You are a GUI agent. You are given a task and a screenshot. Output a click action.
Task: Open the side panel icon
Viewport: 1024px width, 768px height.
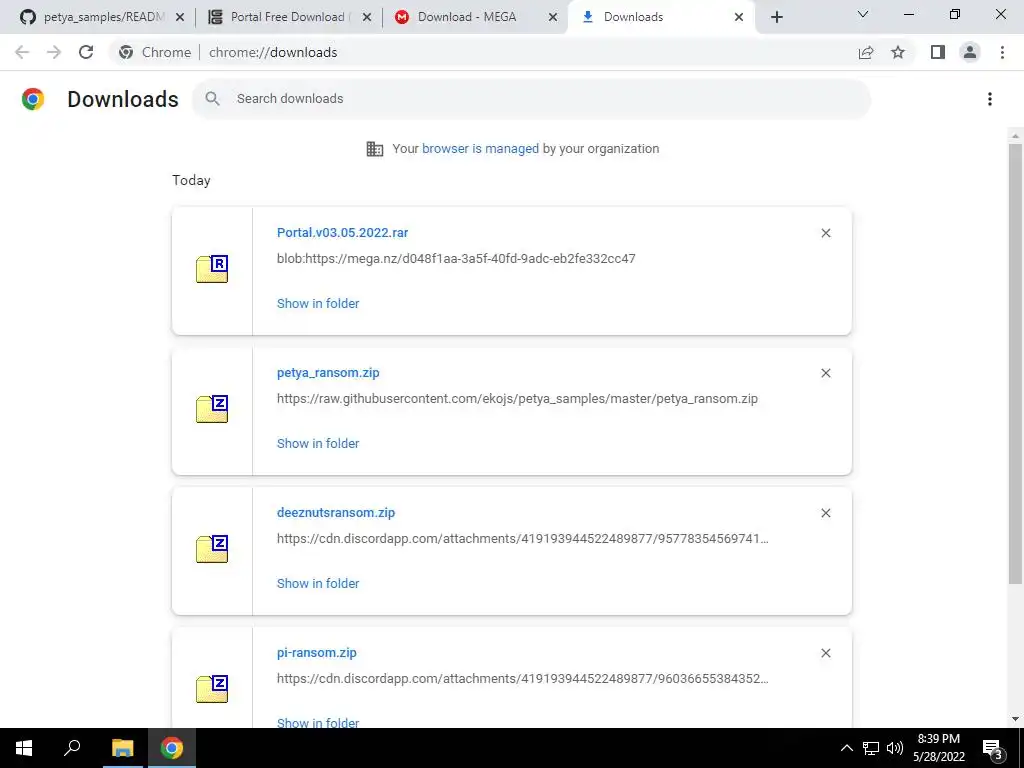(938, 52)
